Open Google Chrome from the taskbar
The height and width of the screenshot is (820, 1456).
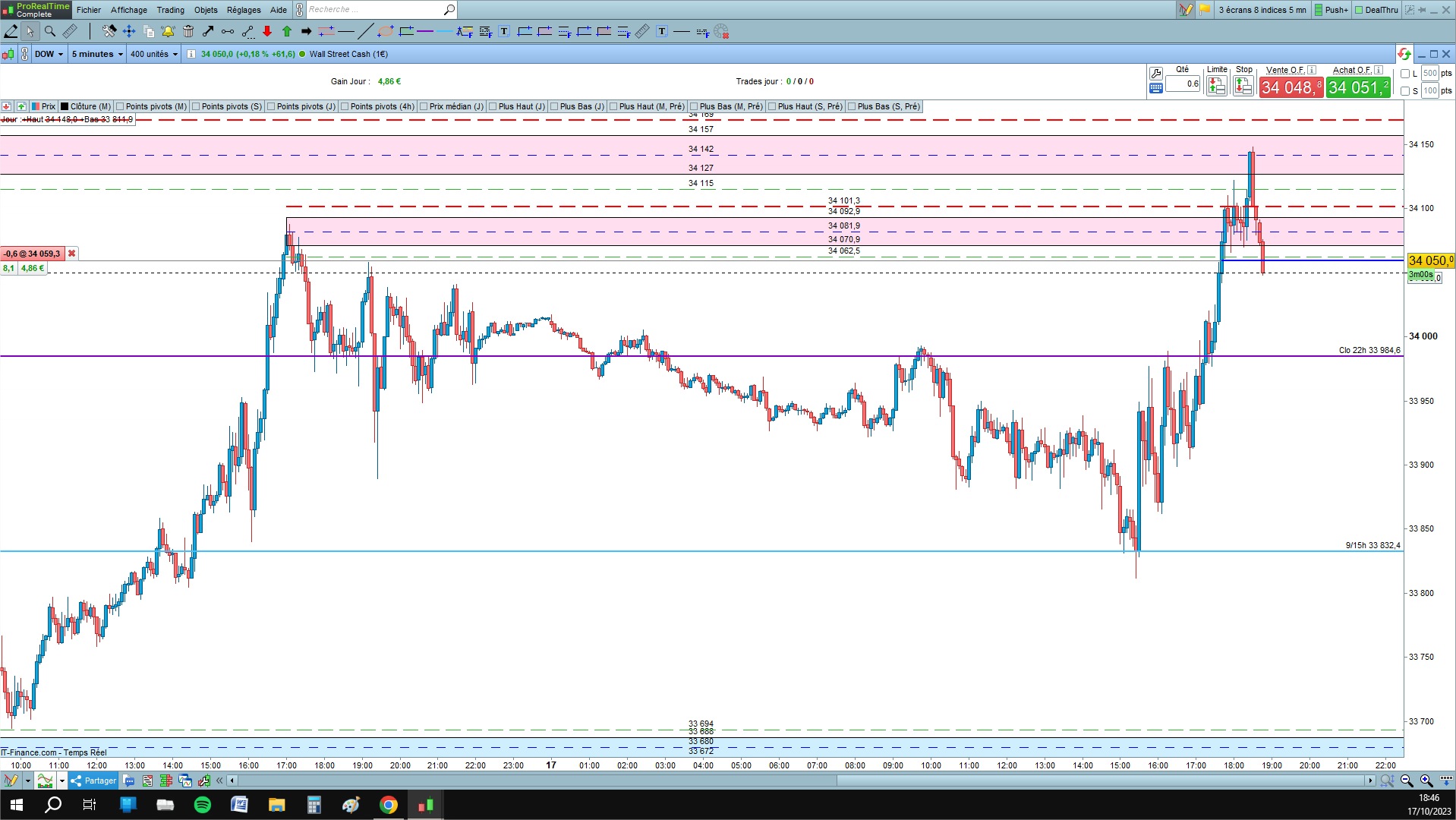(388, 805)
